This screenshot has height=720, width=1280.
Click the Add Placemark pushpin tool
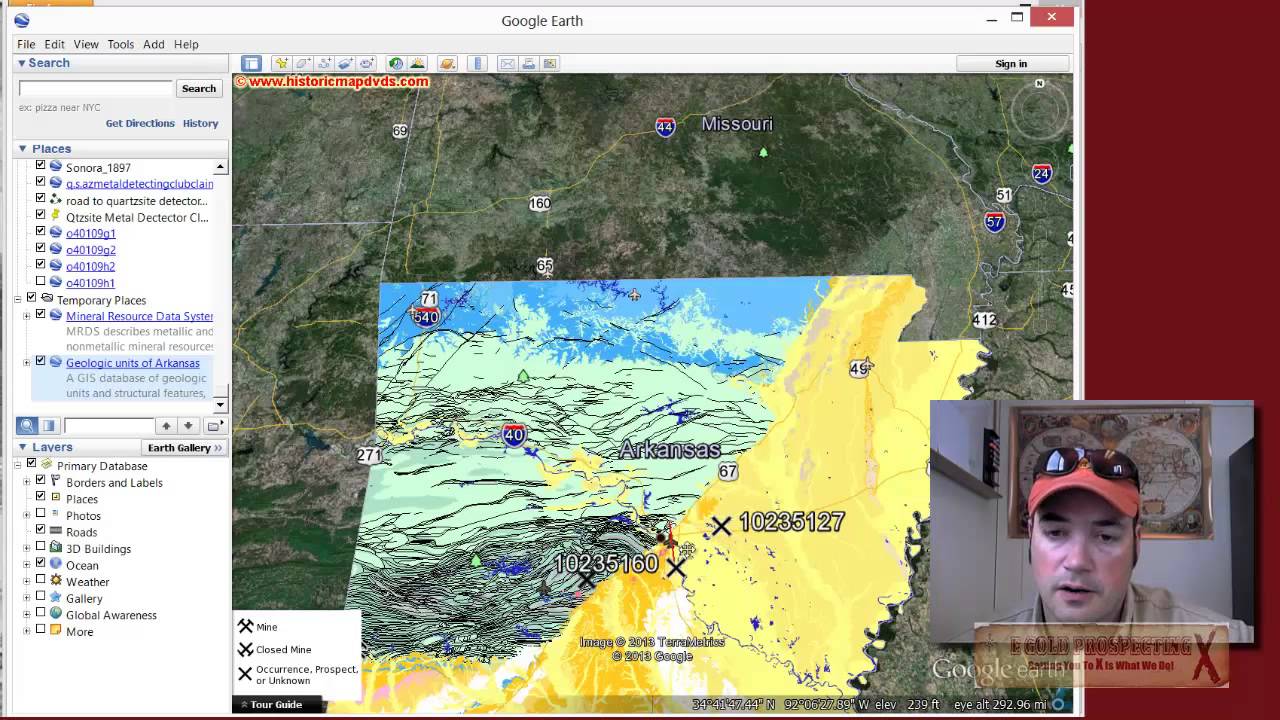282,63
